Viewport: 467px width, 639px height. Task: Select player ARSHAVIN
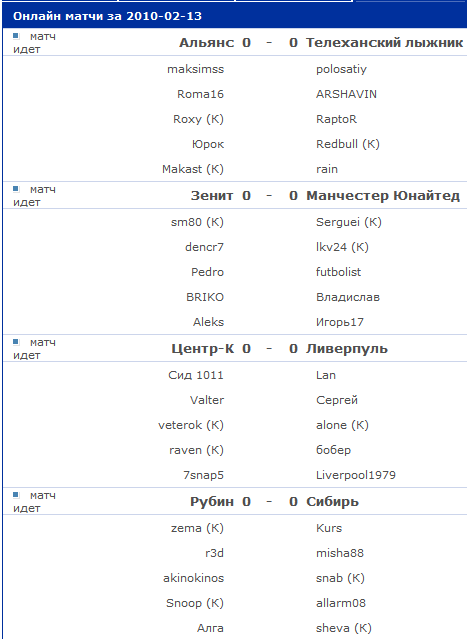click(x=346, y=94)
